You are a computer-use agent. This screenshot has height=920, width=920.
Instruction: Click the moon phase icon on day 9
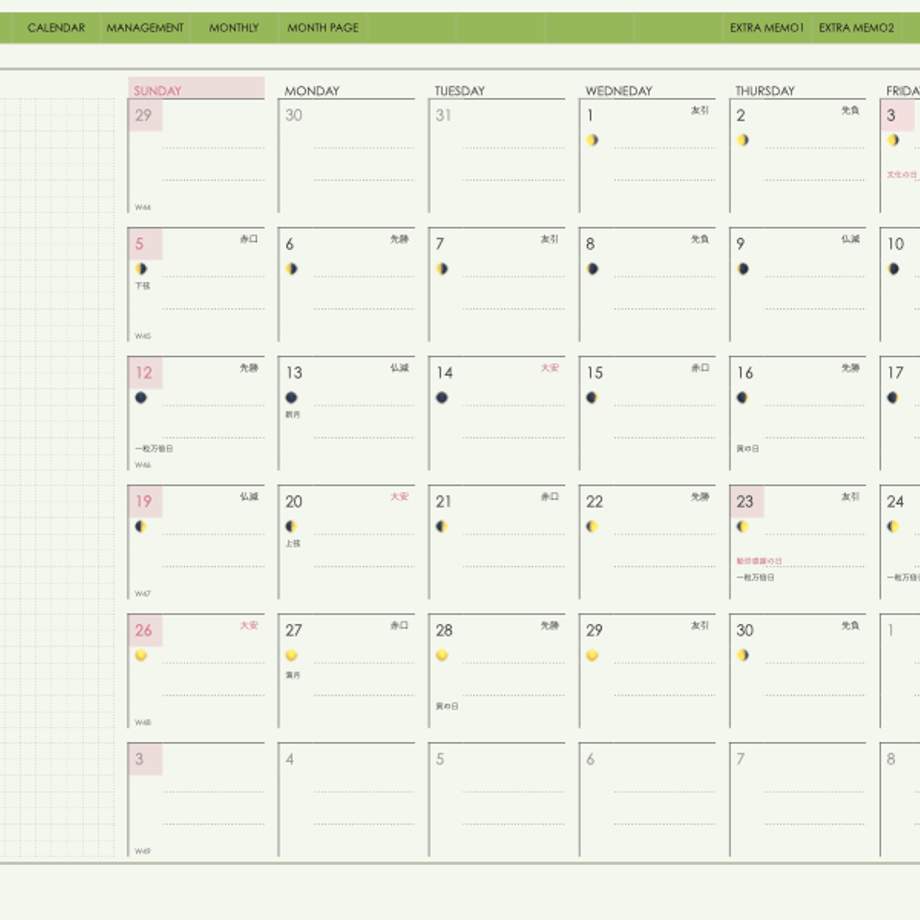point(743,269)
